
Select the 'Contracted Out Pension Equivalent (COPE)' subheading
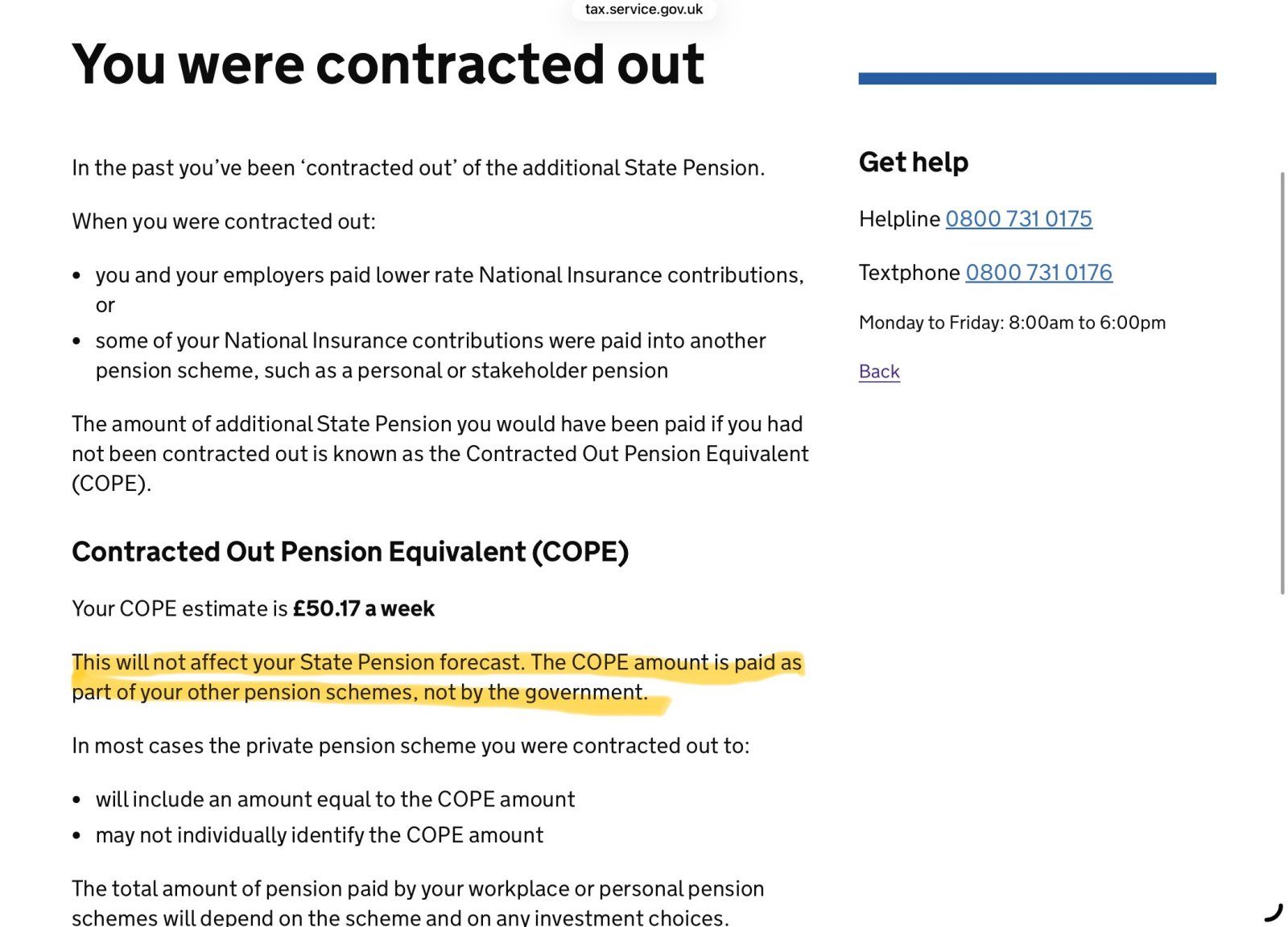pos(350,552)
